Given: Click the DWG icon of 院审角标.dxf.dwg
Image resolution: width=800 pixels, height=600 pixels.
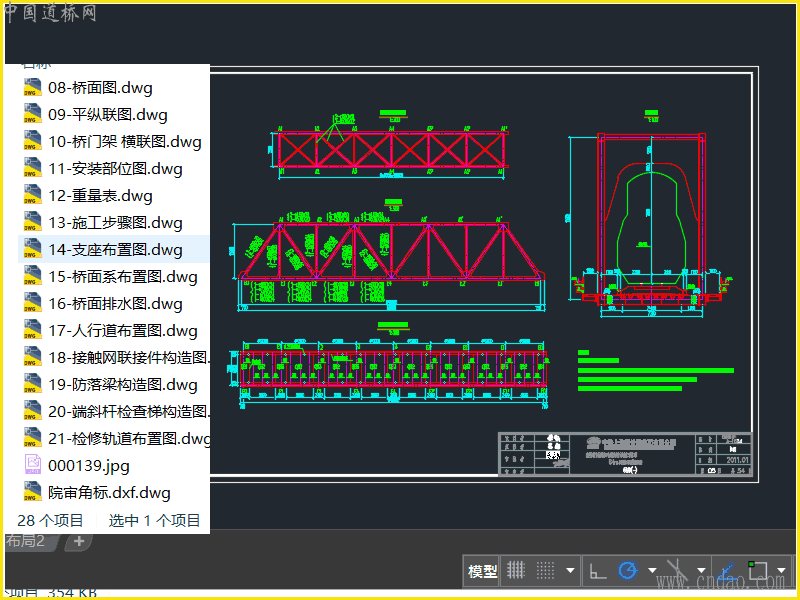Looking at the screenshot, I should 33,492.
